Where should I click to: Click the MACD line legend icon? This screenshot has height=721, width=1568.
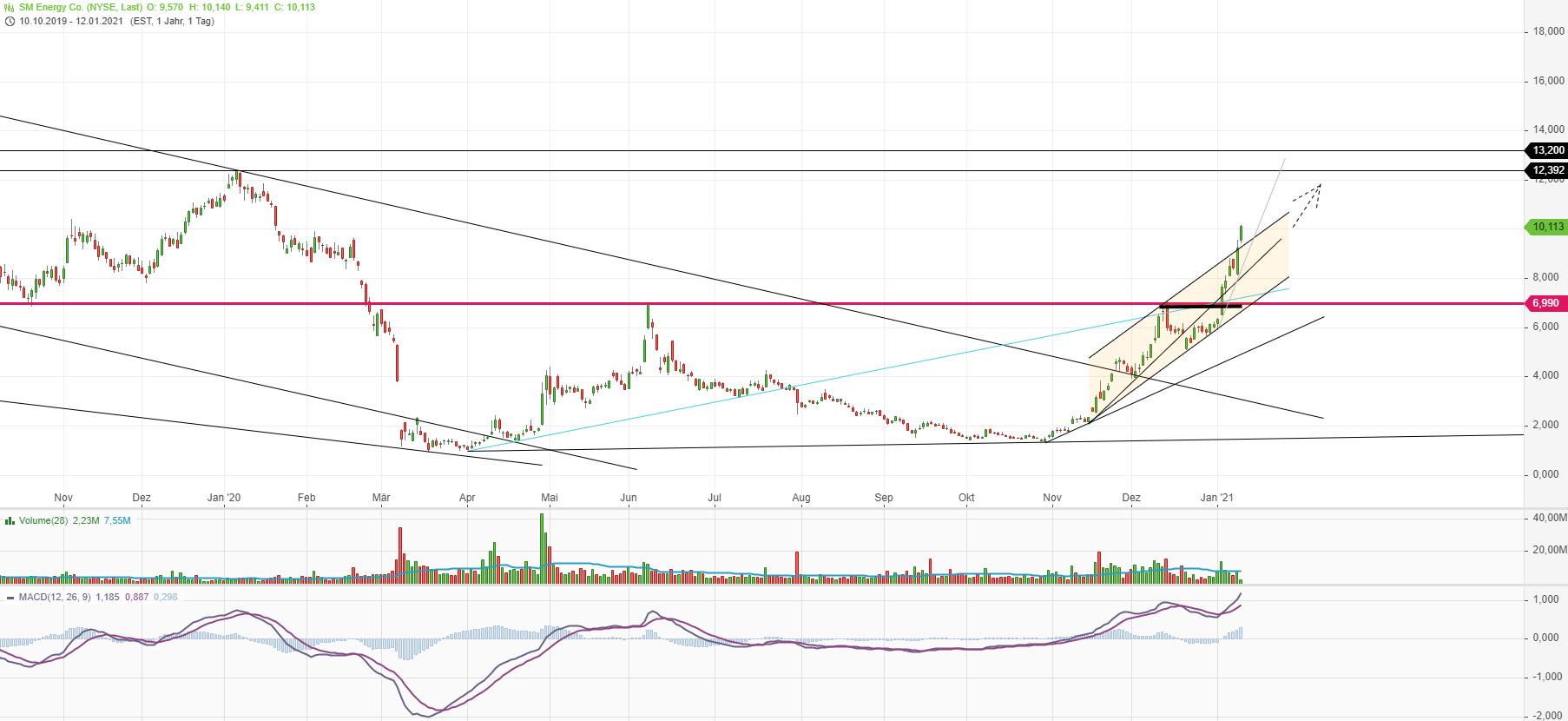pos(10,598)
